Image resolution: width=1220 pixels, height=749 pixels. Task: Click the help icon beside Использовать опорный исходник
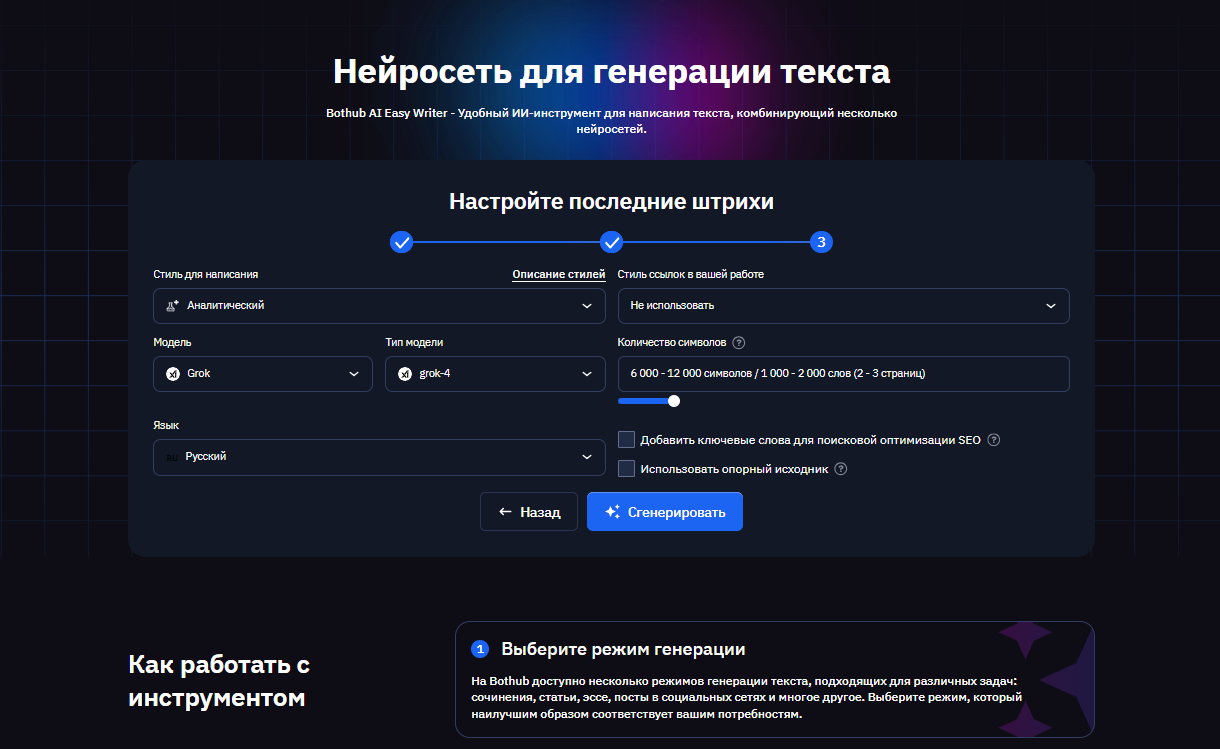click(x=841, y=468)
